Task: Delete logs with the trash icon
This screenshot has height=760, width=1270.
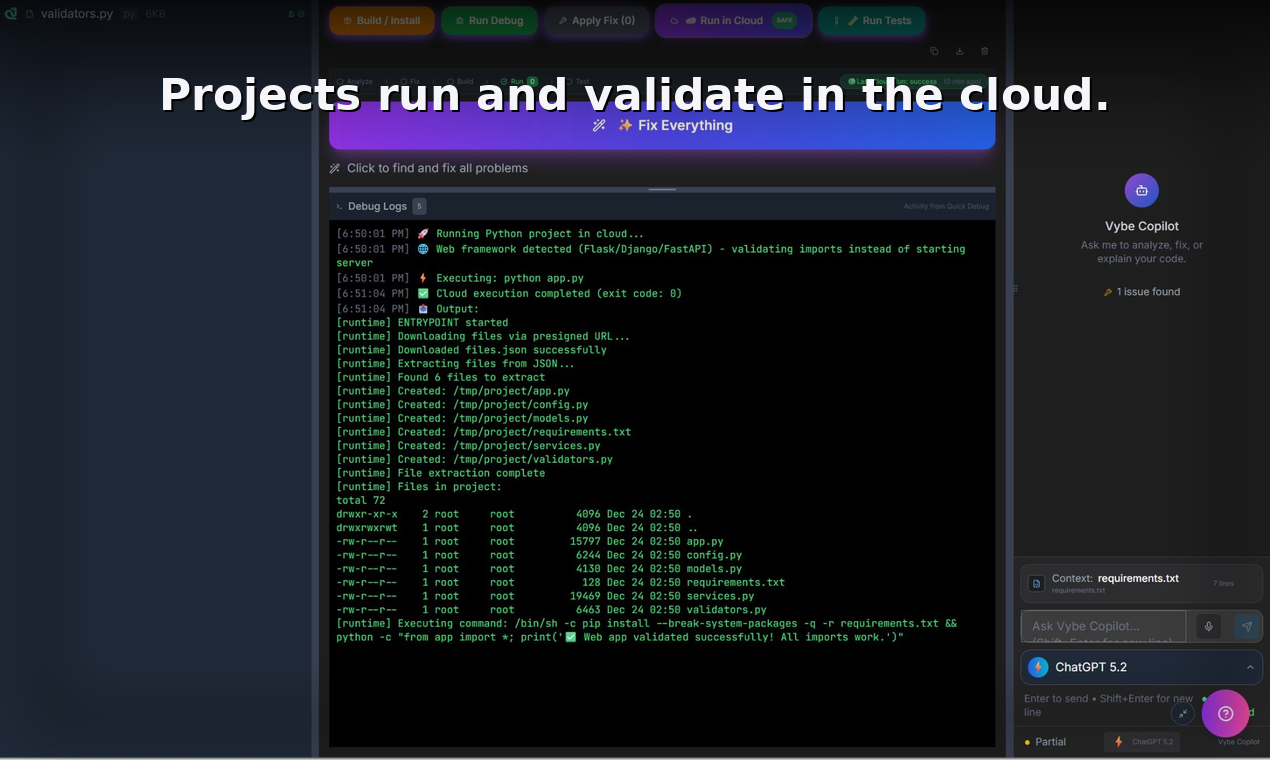Action: click(984, 51)
